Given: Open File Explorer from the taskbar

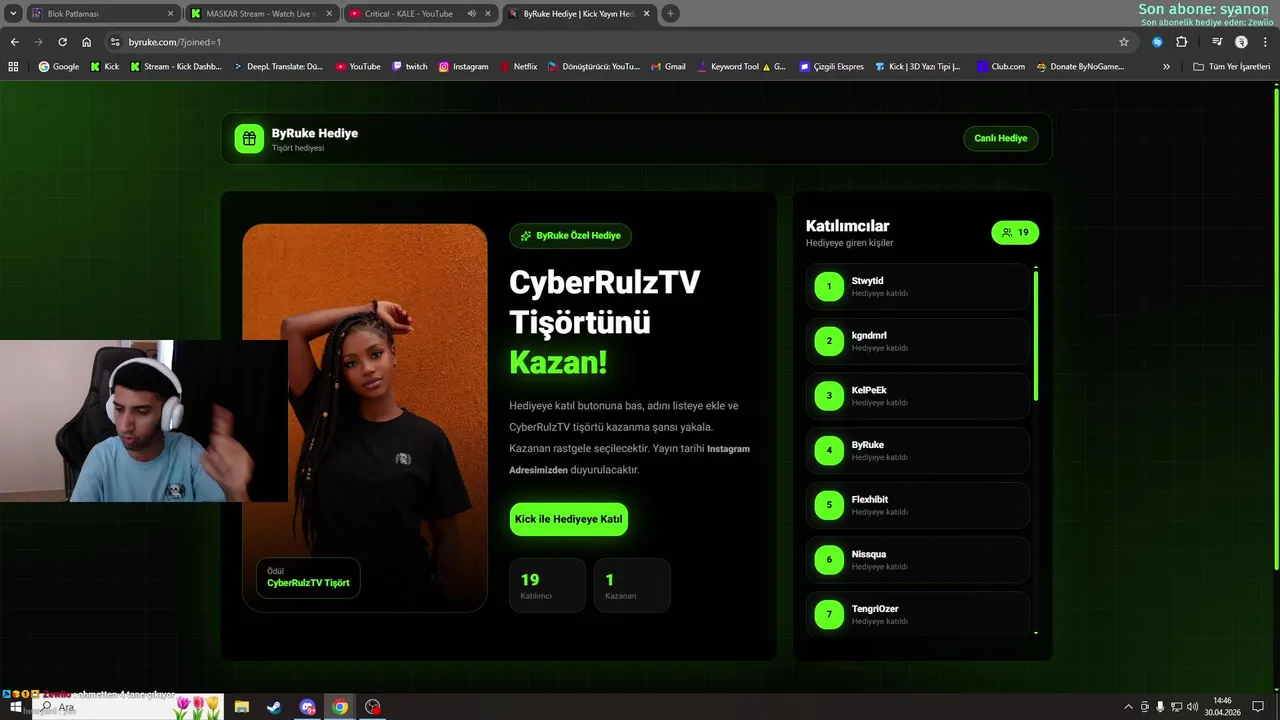Looking at the screenshot, I should pyautogui.click(x=241, y=707).
